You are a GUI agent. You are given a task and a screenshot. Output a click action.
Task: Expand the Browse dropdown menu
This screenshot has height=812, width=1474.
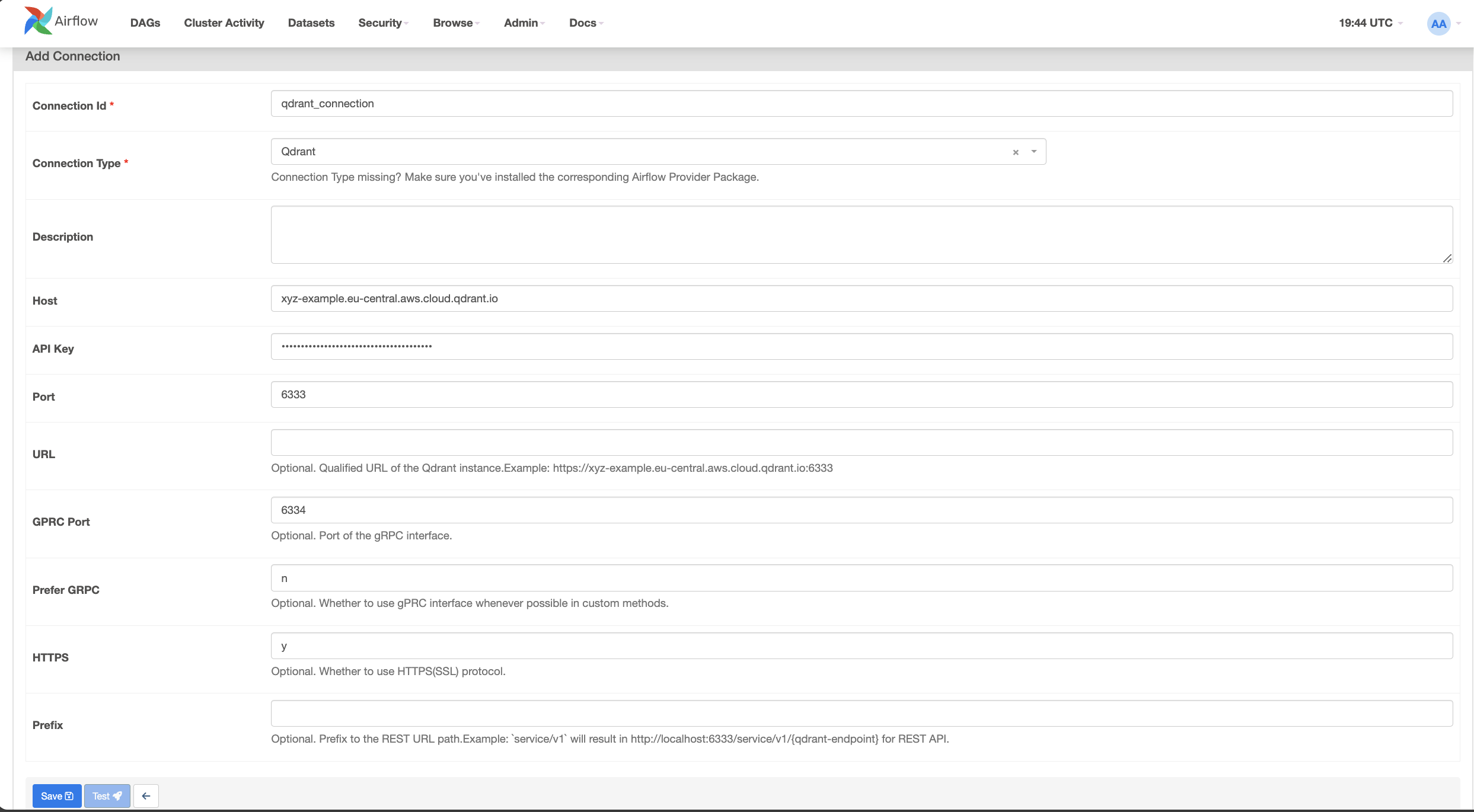click(x=456, y=22)
